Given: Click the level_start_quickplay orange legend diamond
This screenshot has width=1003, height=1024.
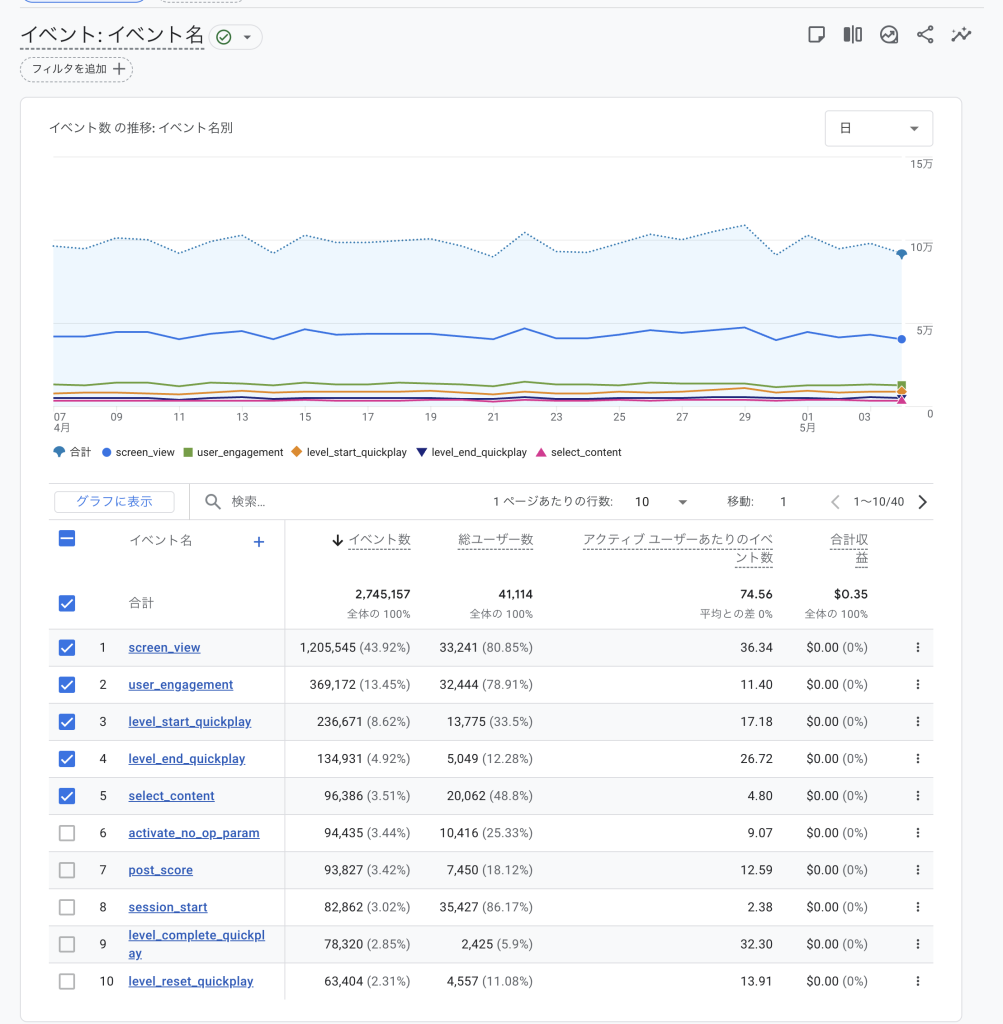Looking at the screenshot, I should click(296, 451).
